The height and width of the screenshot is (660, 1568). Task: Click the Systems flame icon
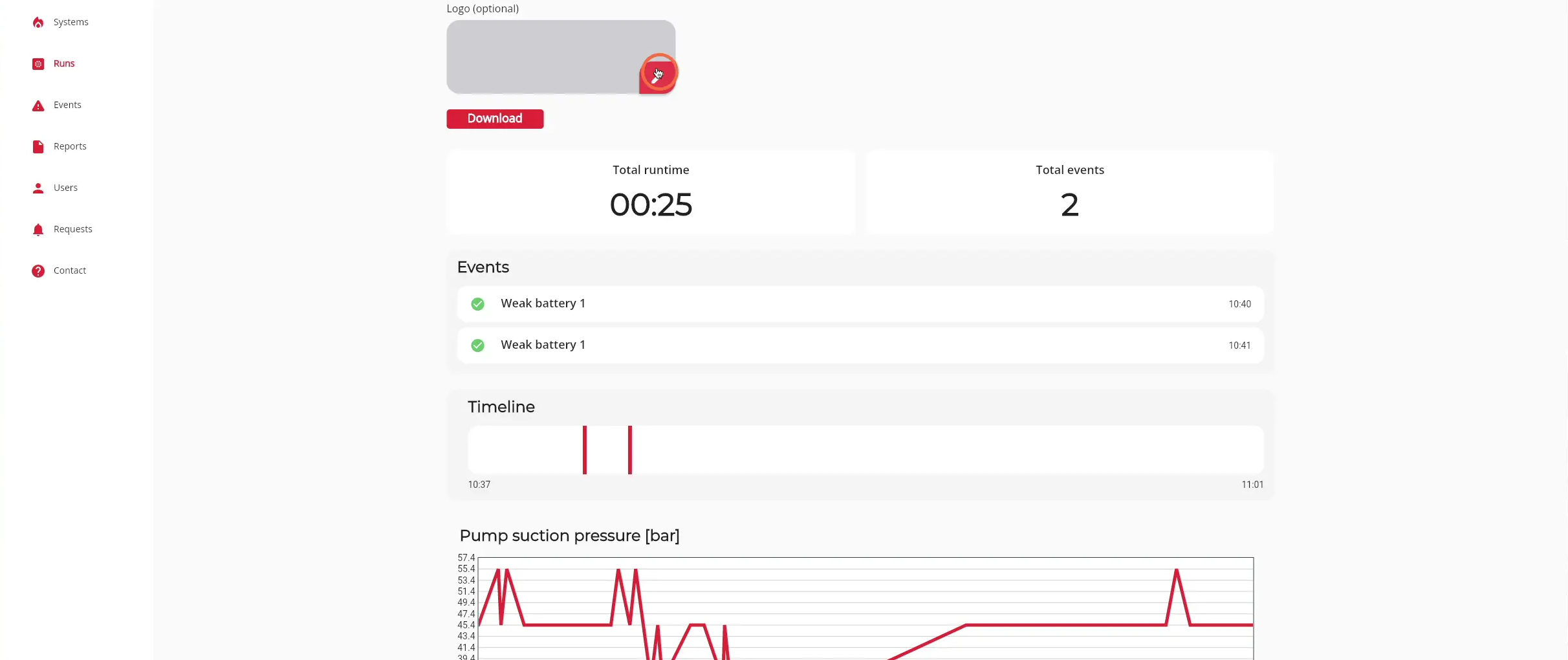click(x=38, y=23)
